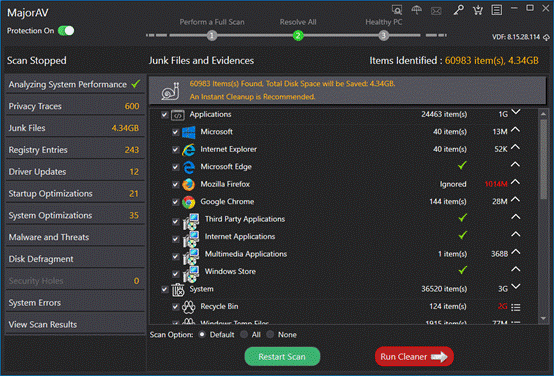
Task: Open the menu list icon in title bar
Action: pyautogui.click(x=496, y=10)
